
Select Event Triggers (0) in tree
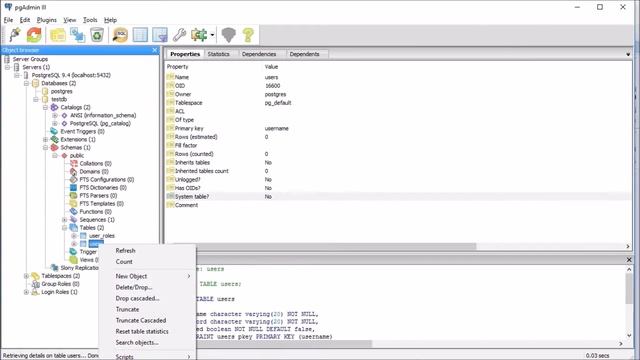click(82, 131)
